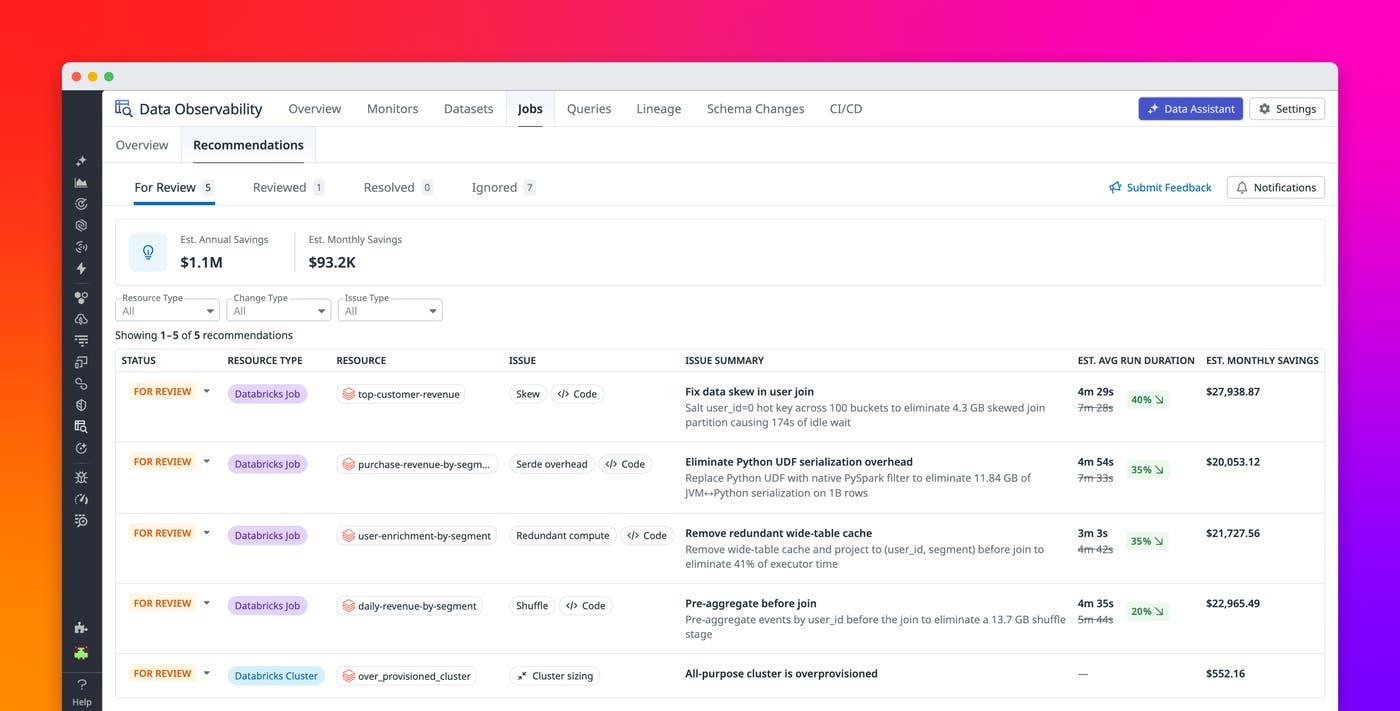Expand status dropdown for user-enrichment-by-segment row
Viewport: 1400px width, 711px height.
click(x=207, y=533)
